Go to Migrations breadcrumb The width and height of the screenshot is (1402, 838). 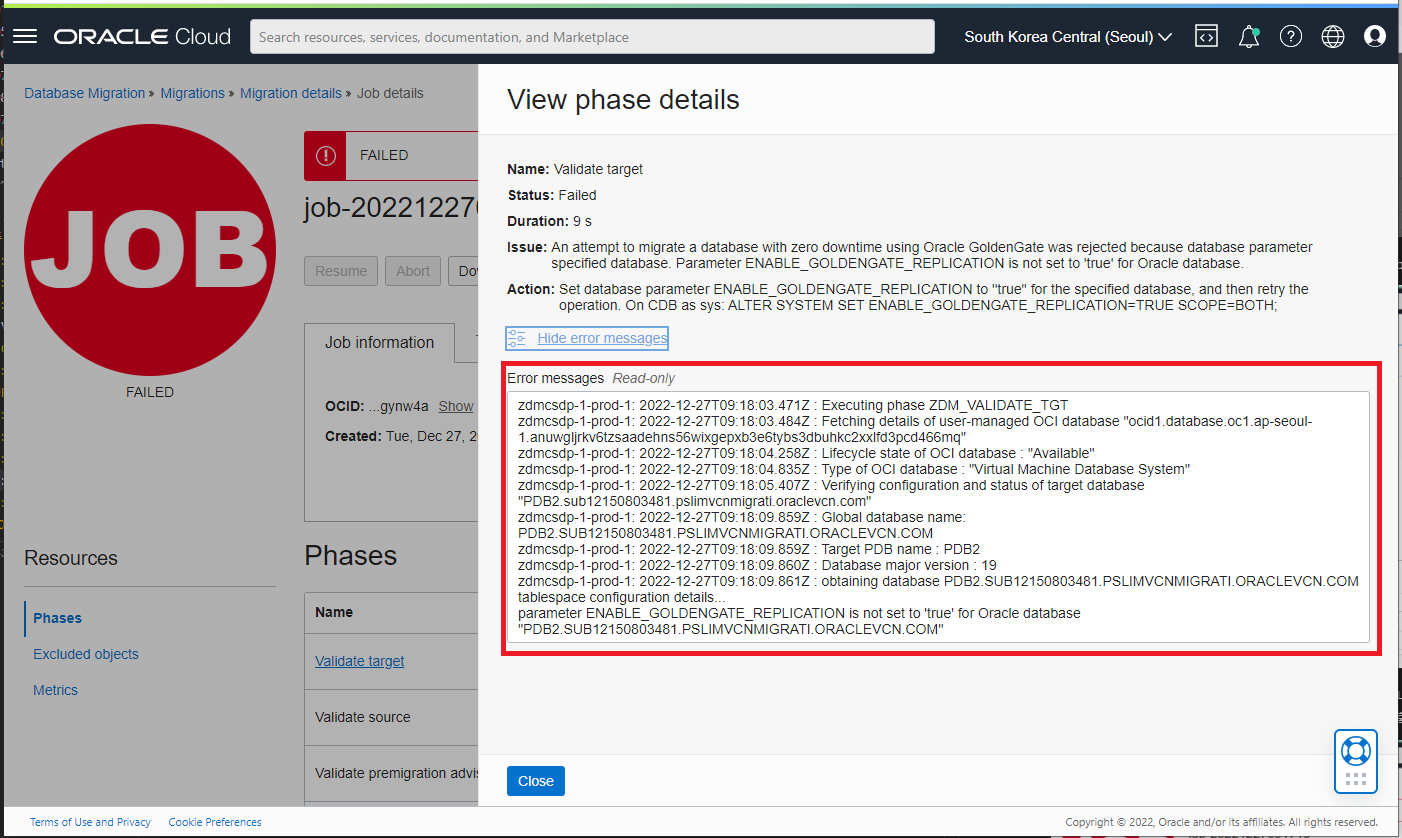pos(192,93)
